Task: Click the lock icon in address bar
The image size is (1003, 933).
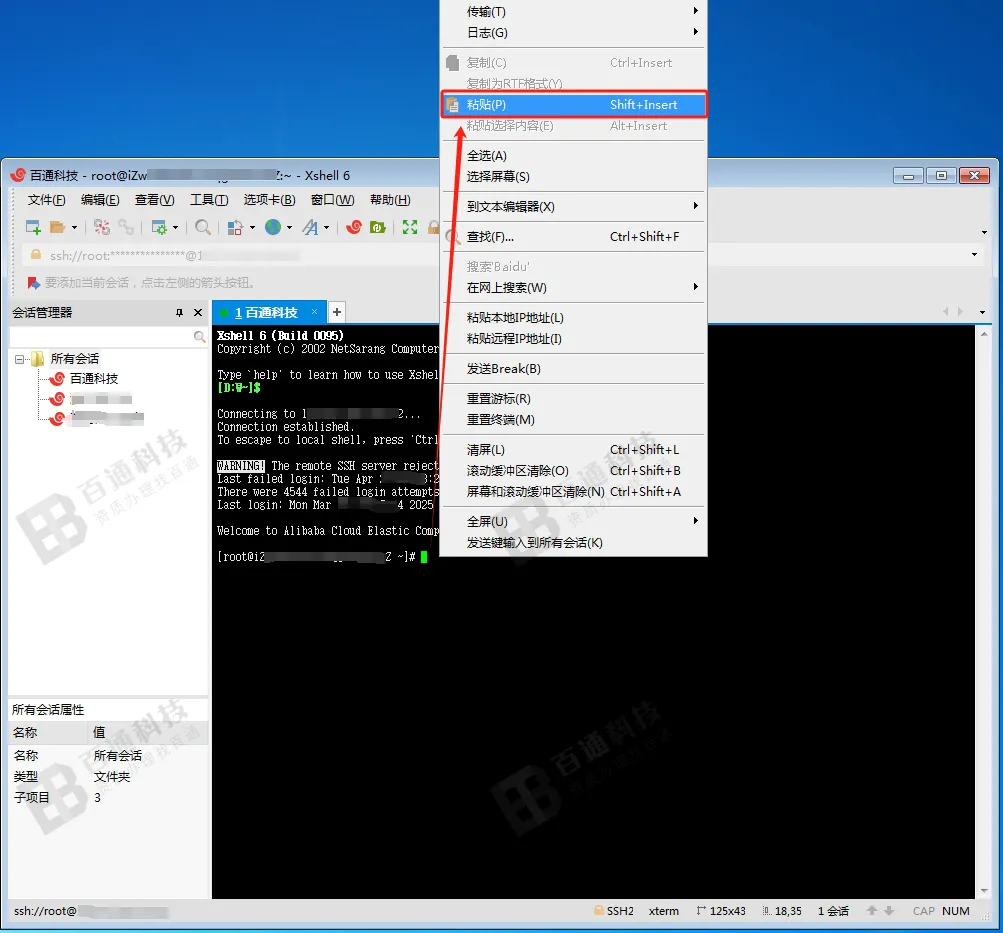Action: pyautogui.click(x=36, y=255)
